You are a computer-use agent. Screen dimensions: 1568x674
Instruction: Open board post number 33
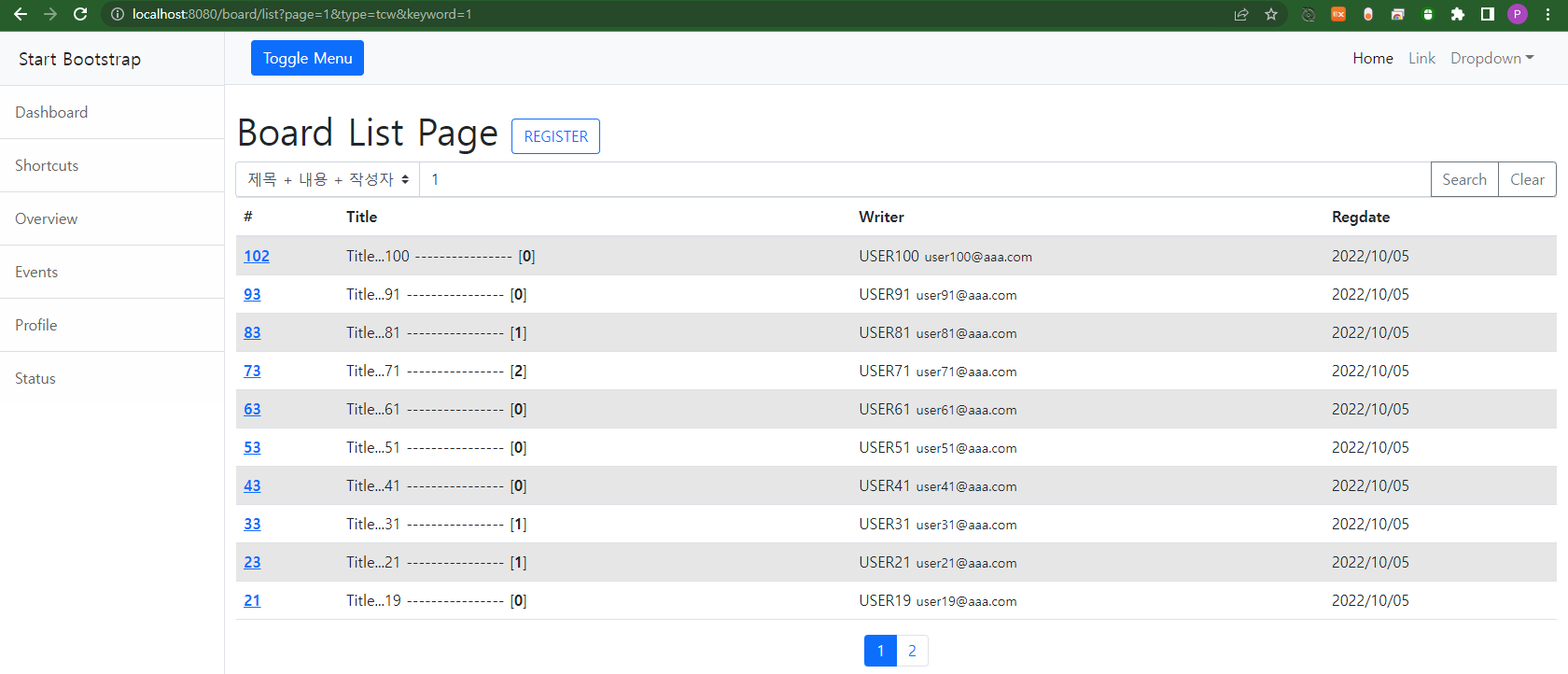(x=252, y=524)
